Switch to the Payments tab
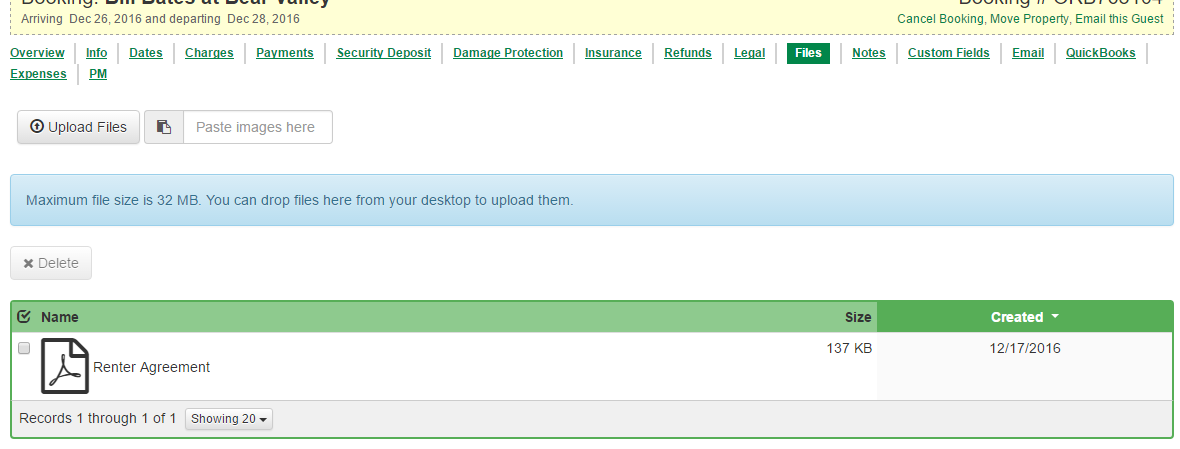This screenshot has width=1180, height=449. click(284, 53)
